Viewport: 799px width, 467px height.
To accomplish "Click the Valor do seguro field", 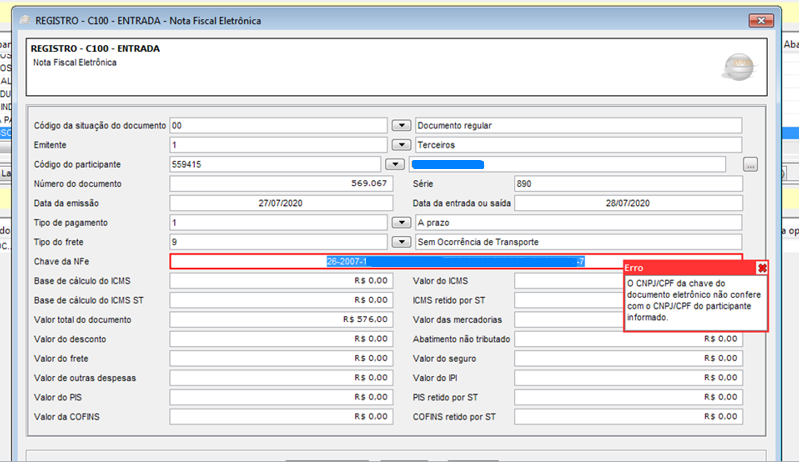I will (x=628, y=358).
